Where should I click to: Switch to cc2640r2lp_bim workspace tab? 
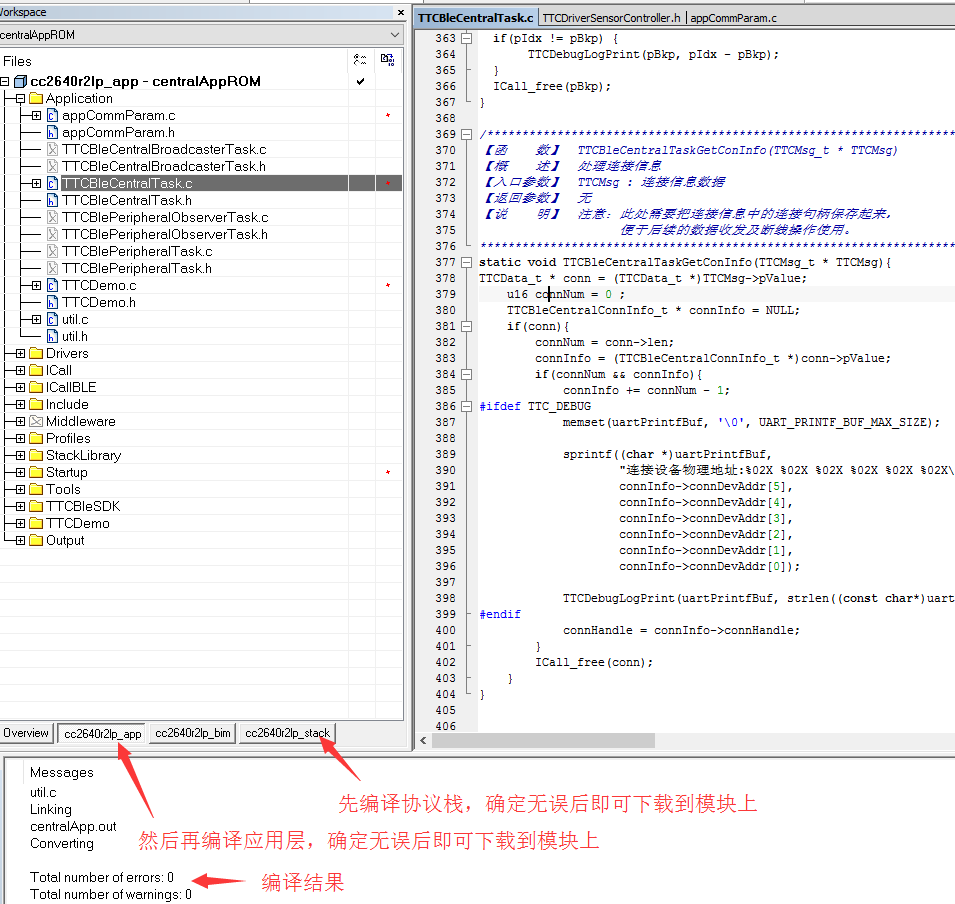click(x=192, y=733)
